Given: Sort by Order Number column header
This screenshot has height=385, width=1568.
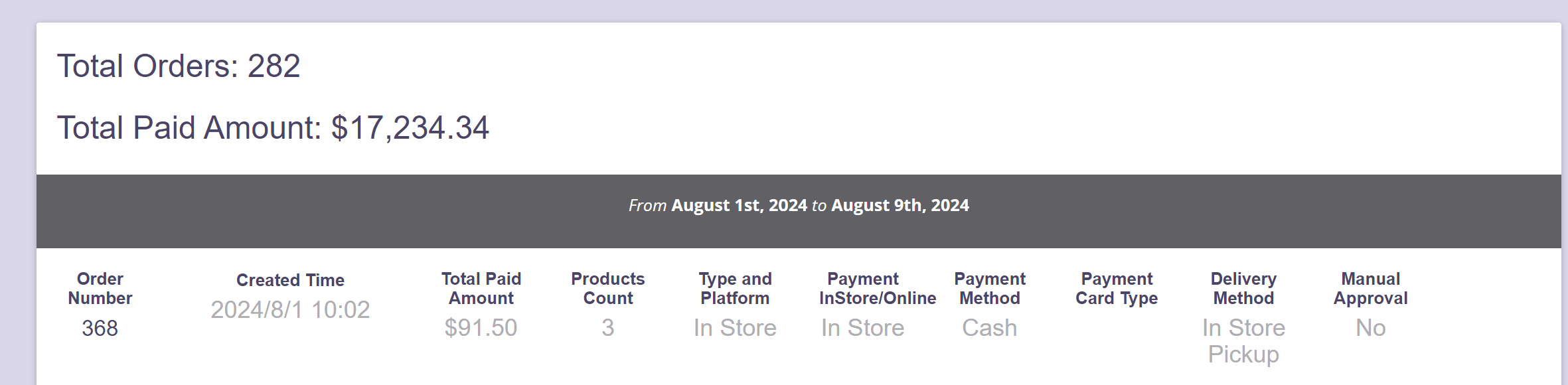Looking at the screenshot, I should coord(100,288).
